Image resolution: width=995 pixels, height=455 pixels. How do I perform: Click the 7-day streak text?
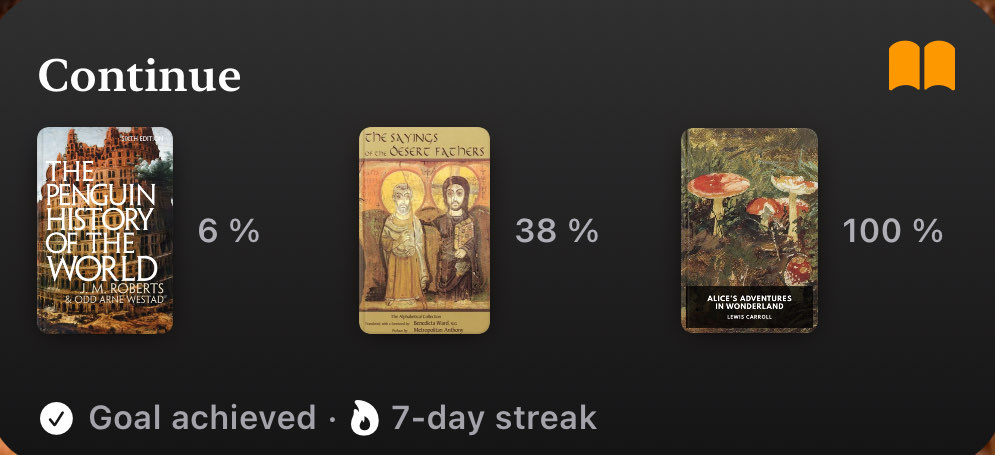tap(494, 418)
